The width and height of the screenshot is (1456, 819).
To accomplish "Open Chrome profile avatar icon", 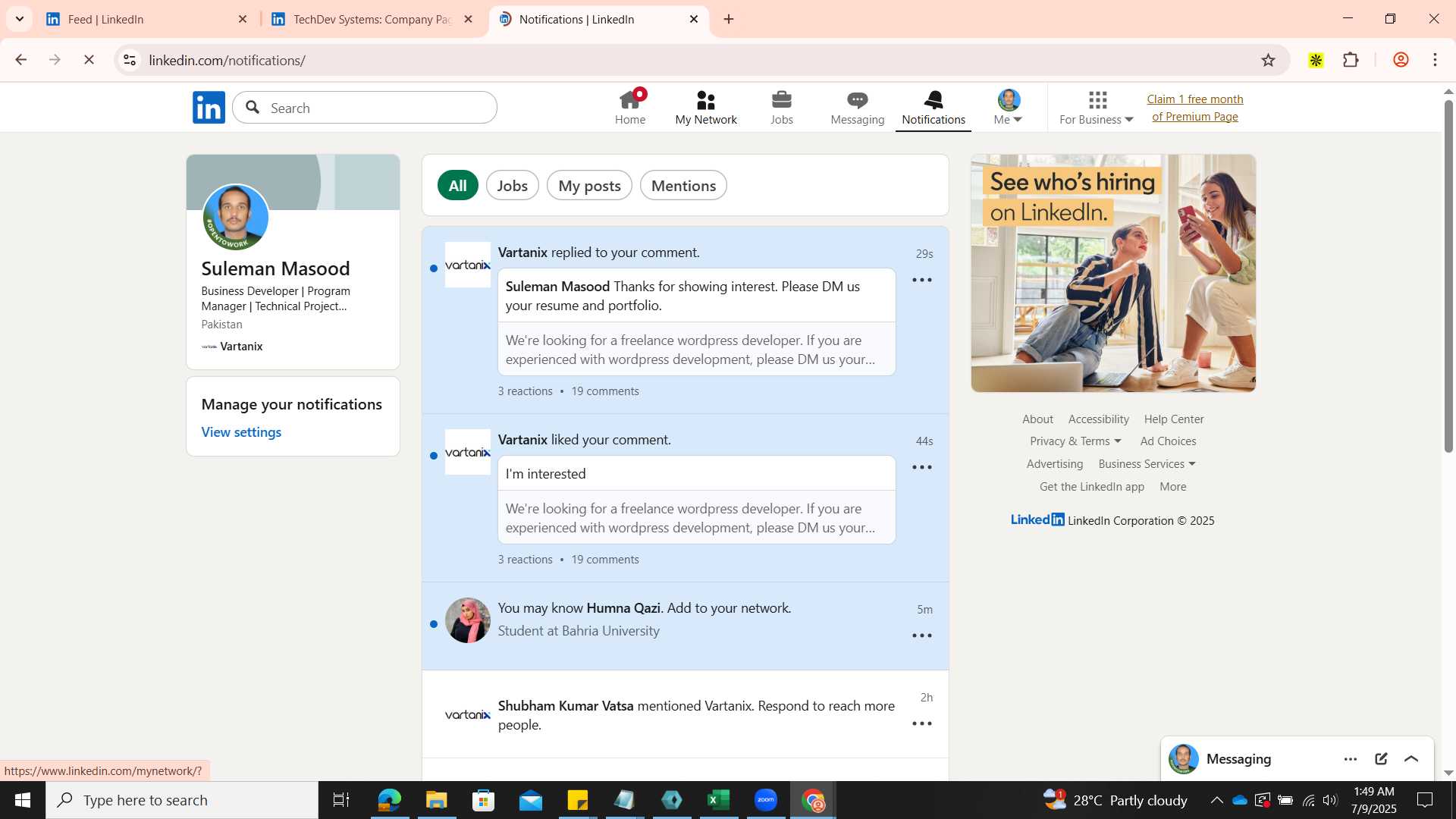I will tap(1401, 60).
